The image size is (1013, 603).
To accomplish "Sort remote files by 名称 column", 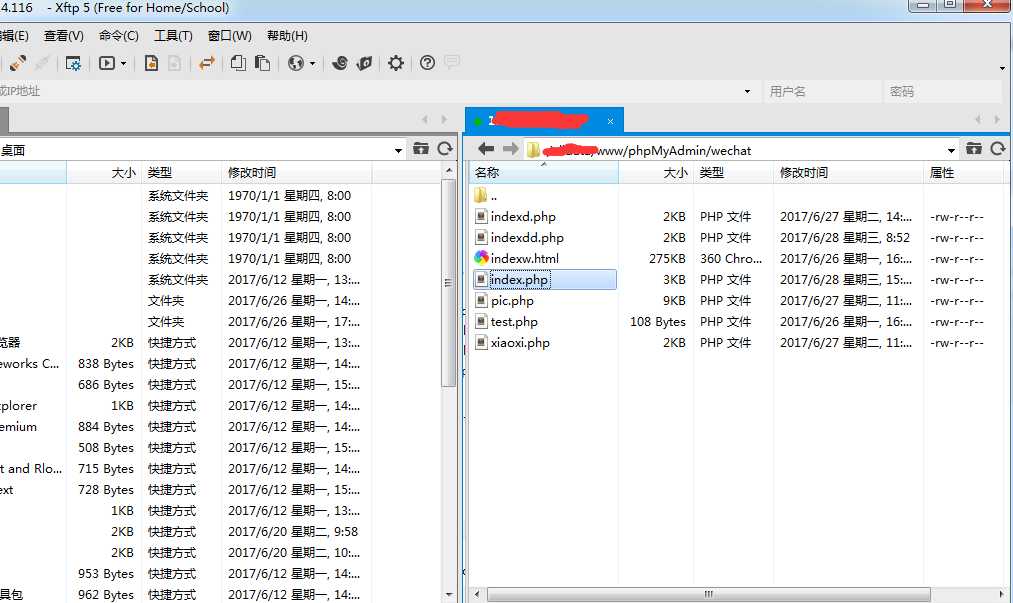I will coord(544,173).
